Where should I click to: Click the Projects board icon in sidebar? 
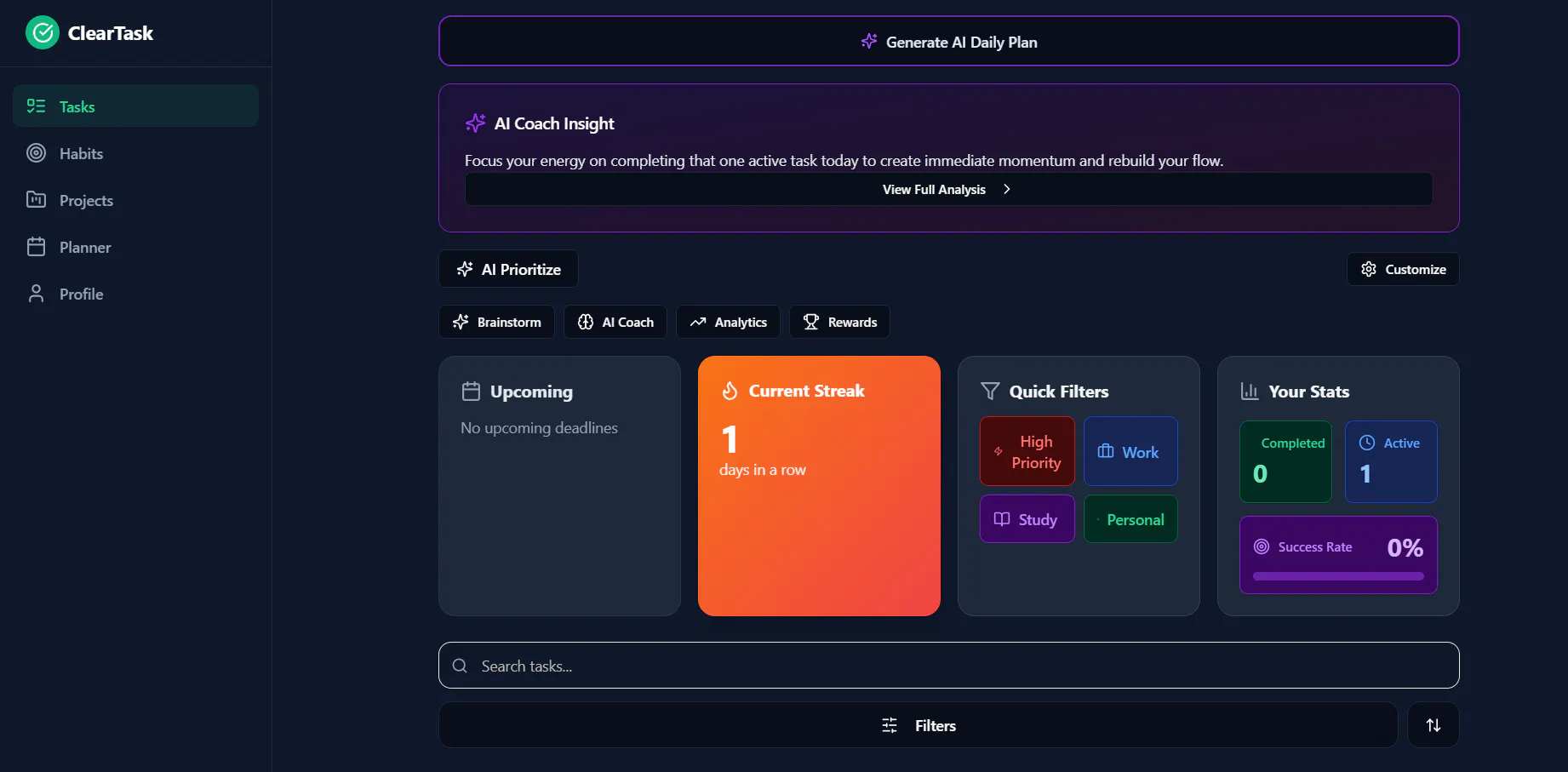[36, 200]
